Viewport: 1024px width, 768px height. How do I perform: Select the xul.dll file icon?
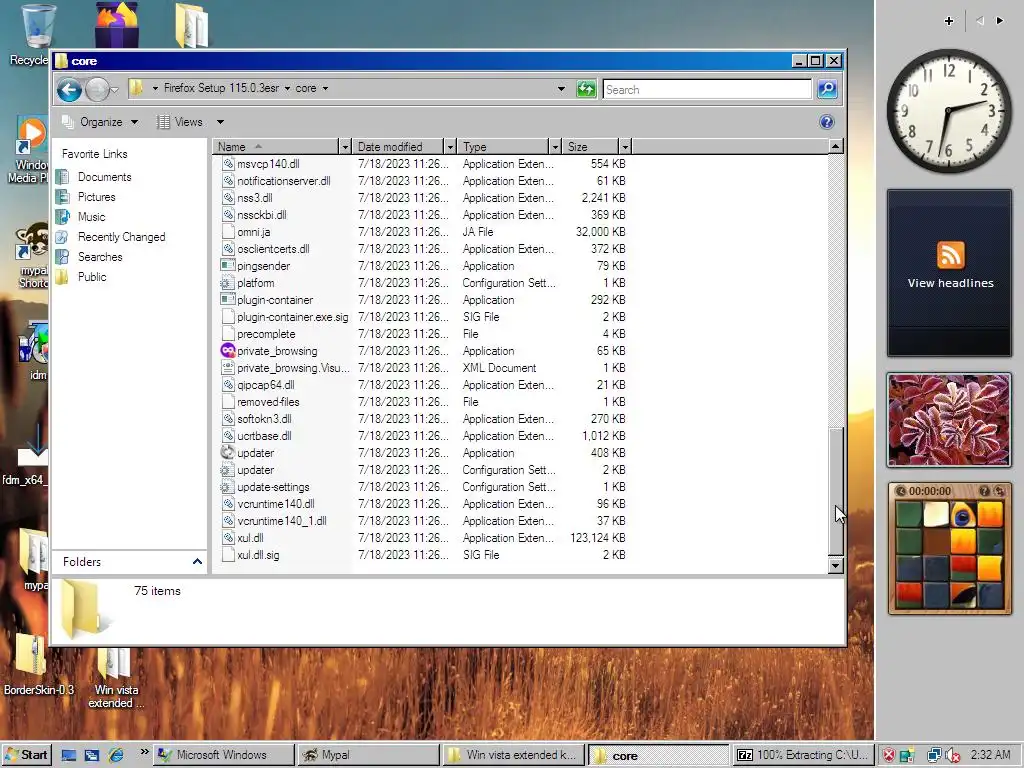(227, 537)
